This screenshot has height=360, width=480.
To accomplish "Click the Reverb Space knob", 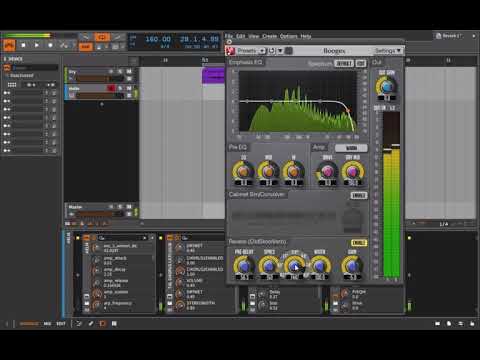I will 269,266.
